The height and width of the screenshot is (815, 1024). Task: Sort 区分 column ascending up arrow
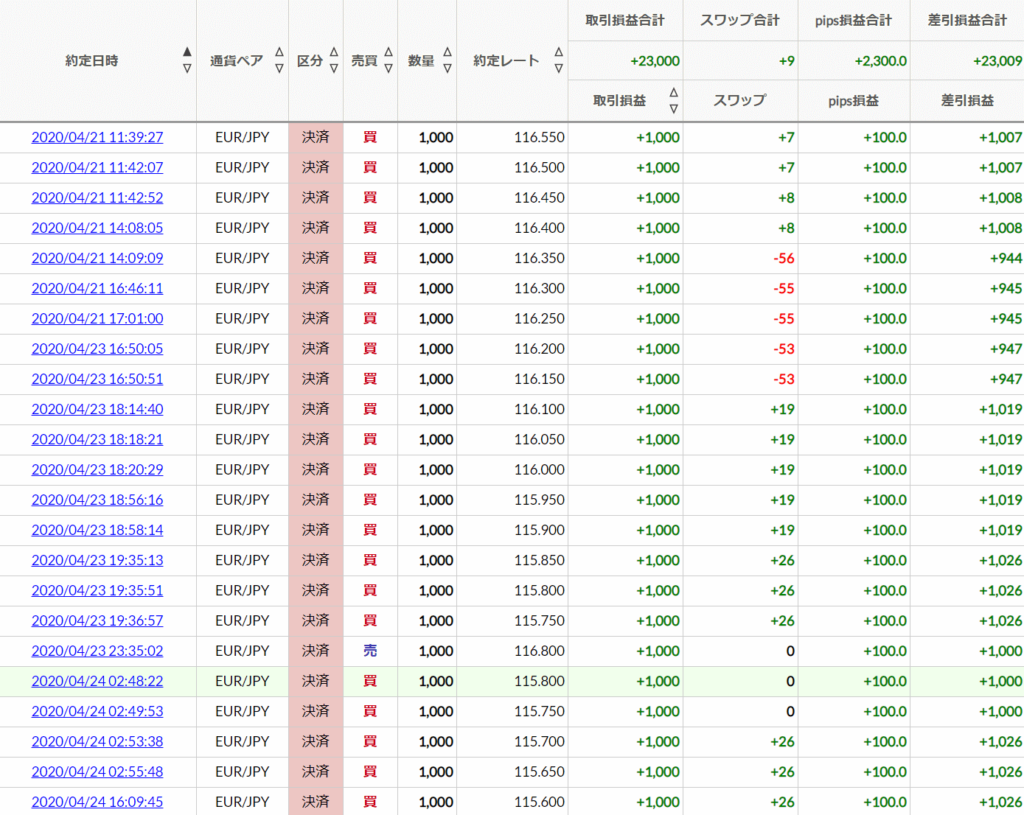tap(334, 52)
